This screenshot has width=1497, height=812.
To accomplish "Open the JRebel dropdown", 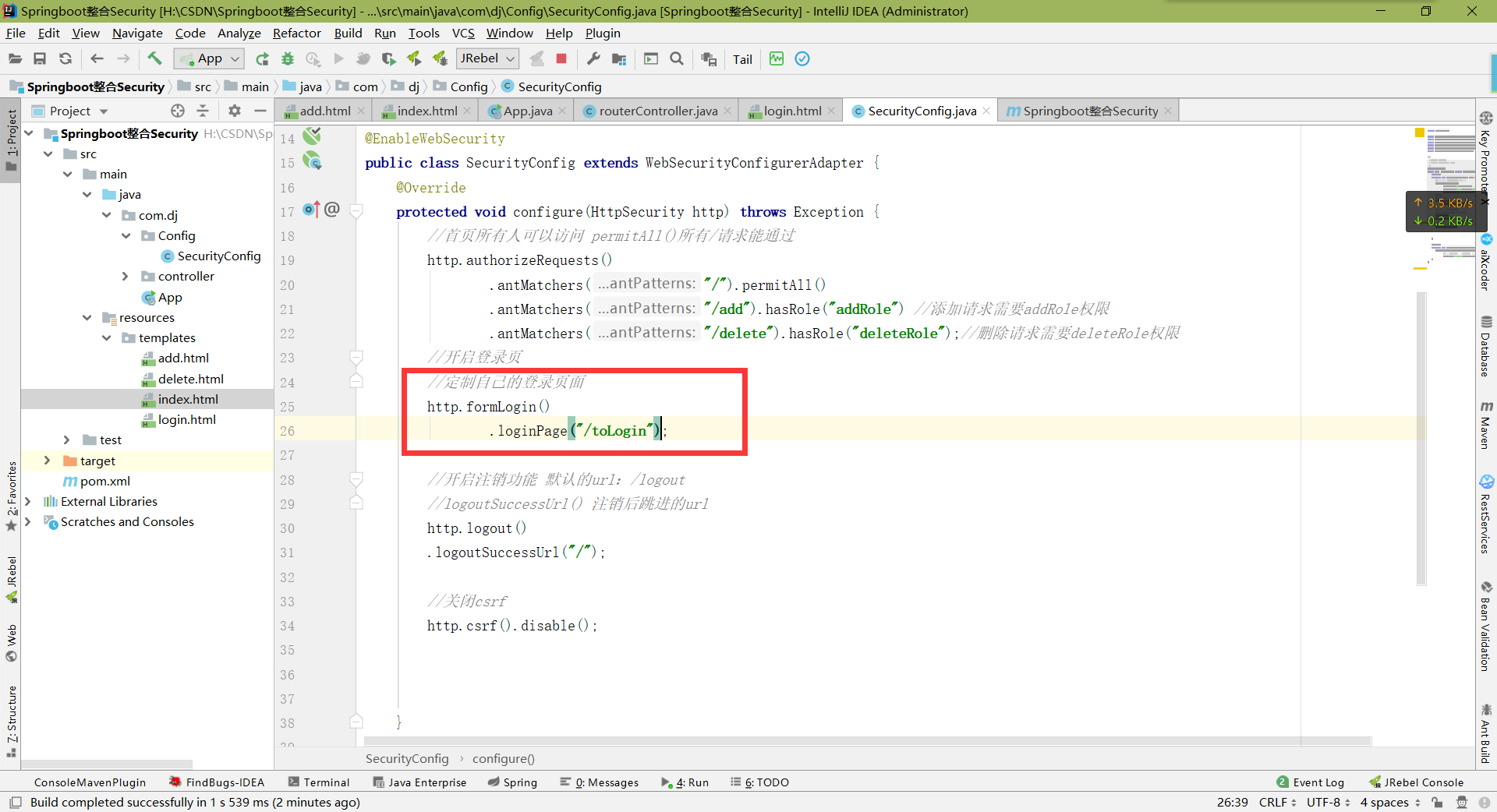I will coord(487,58).
